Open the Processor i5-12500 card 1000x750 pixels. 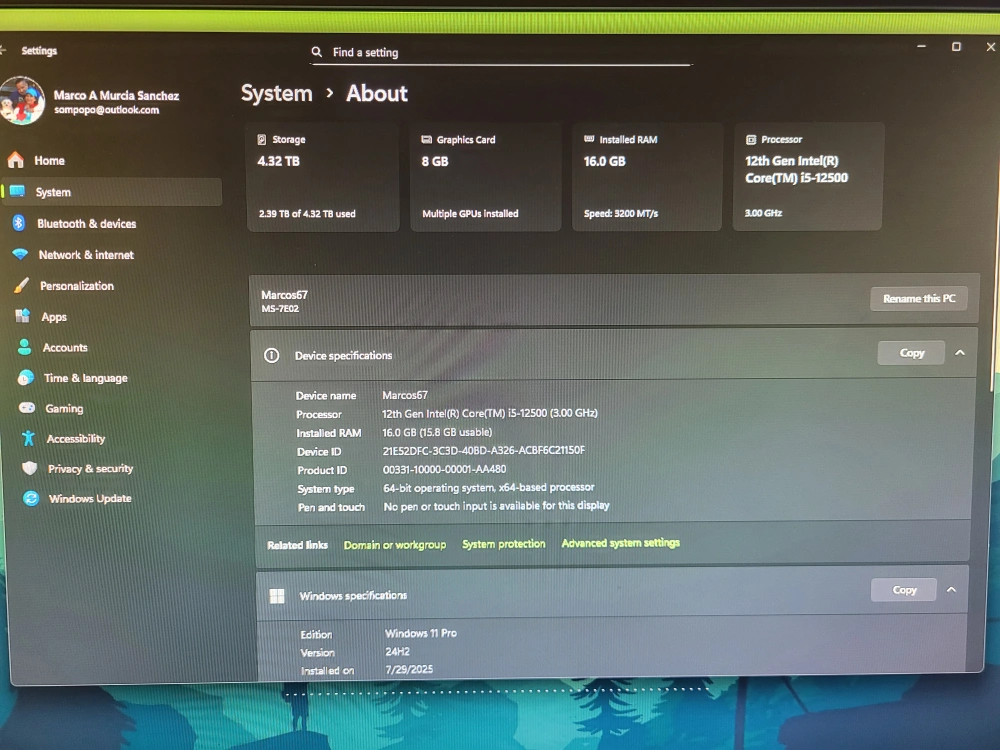pyautogui.click(x=807, y=176)
